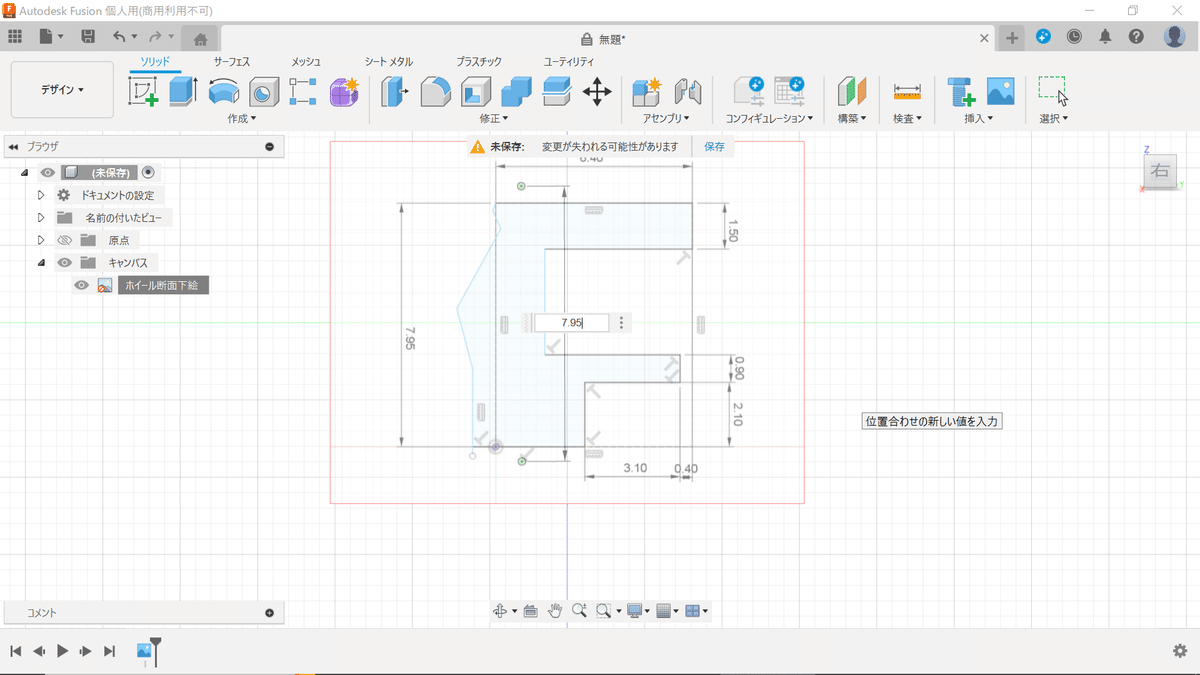Open the 挿入 dropdown menu
This screenshot has width=1200, height=675.
[978, 118]
